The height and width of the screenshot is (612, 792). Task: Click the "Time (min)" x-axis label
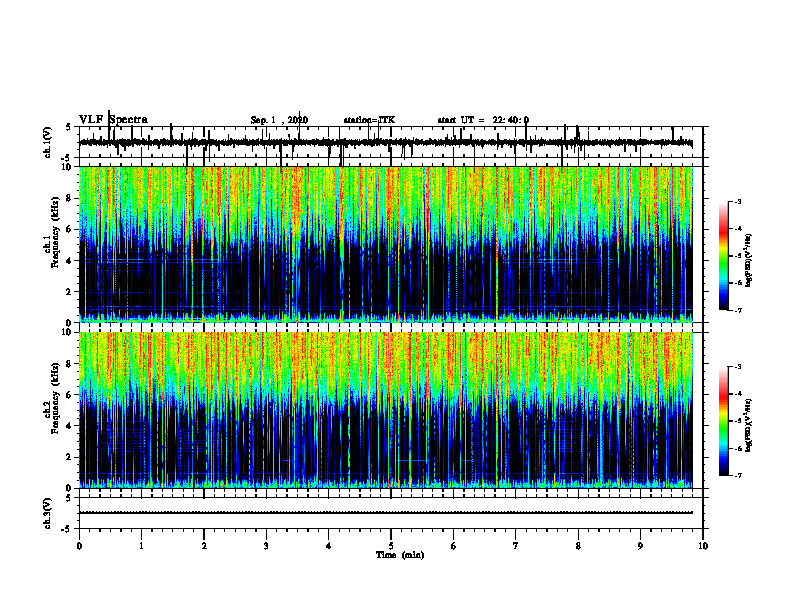click(x=400, y=555)
